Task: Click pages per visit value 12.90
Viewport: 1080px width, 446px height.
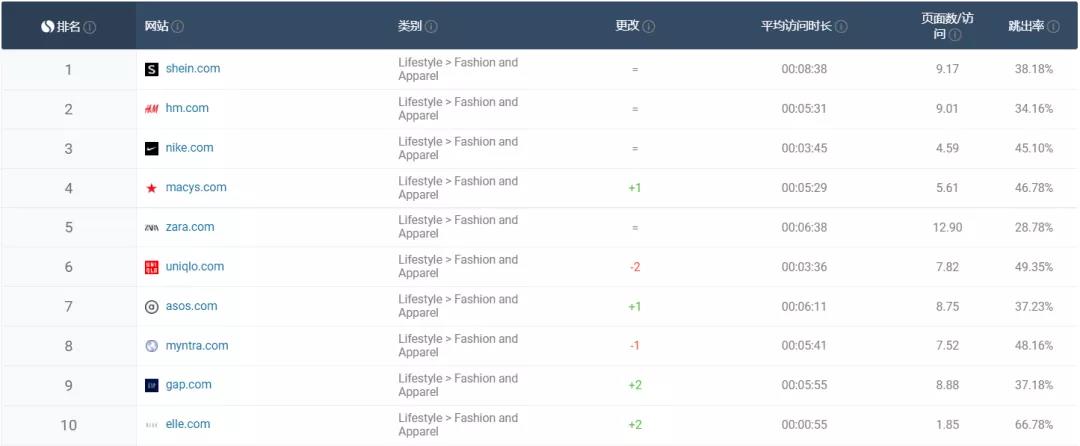Action: 948,228
